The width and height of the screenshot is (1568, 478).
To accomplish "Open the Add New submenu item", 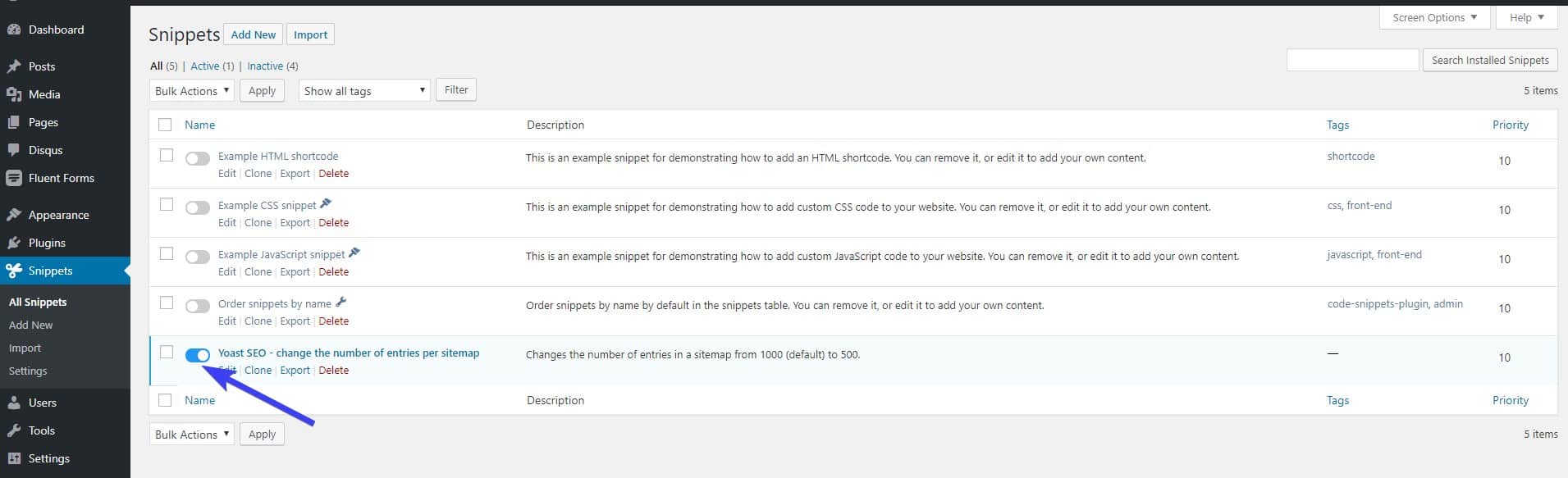I will tap(31, 325).
